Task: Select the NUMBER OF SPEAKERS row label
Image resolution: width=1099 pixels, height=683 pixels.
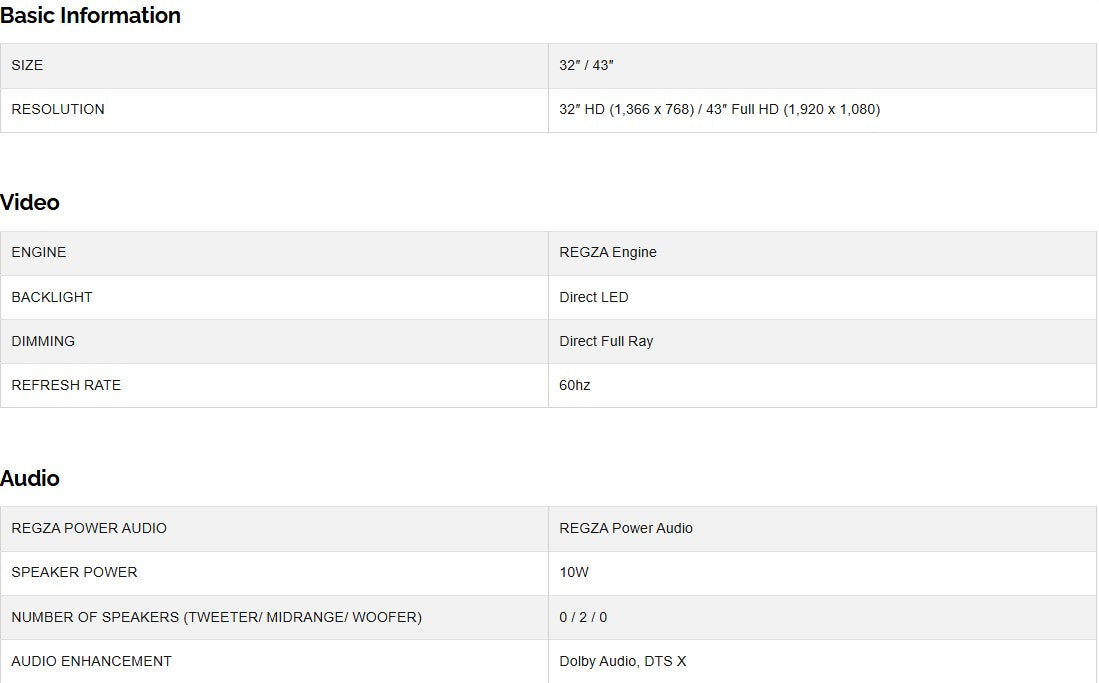Action: point(216,617)
